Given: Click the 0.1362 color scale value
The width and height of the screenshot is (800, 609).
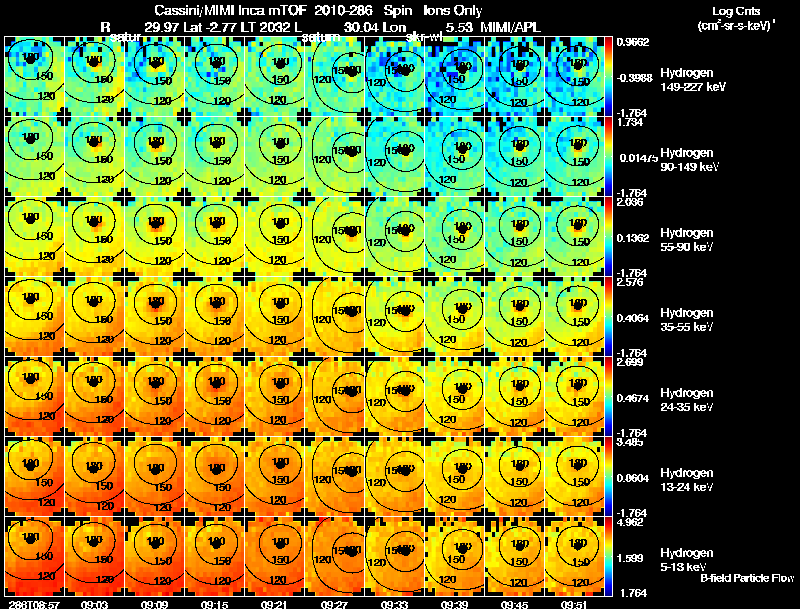Looking at the screenshot, I should [x=633, y=238].
